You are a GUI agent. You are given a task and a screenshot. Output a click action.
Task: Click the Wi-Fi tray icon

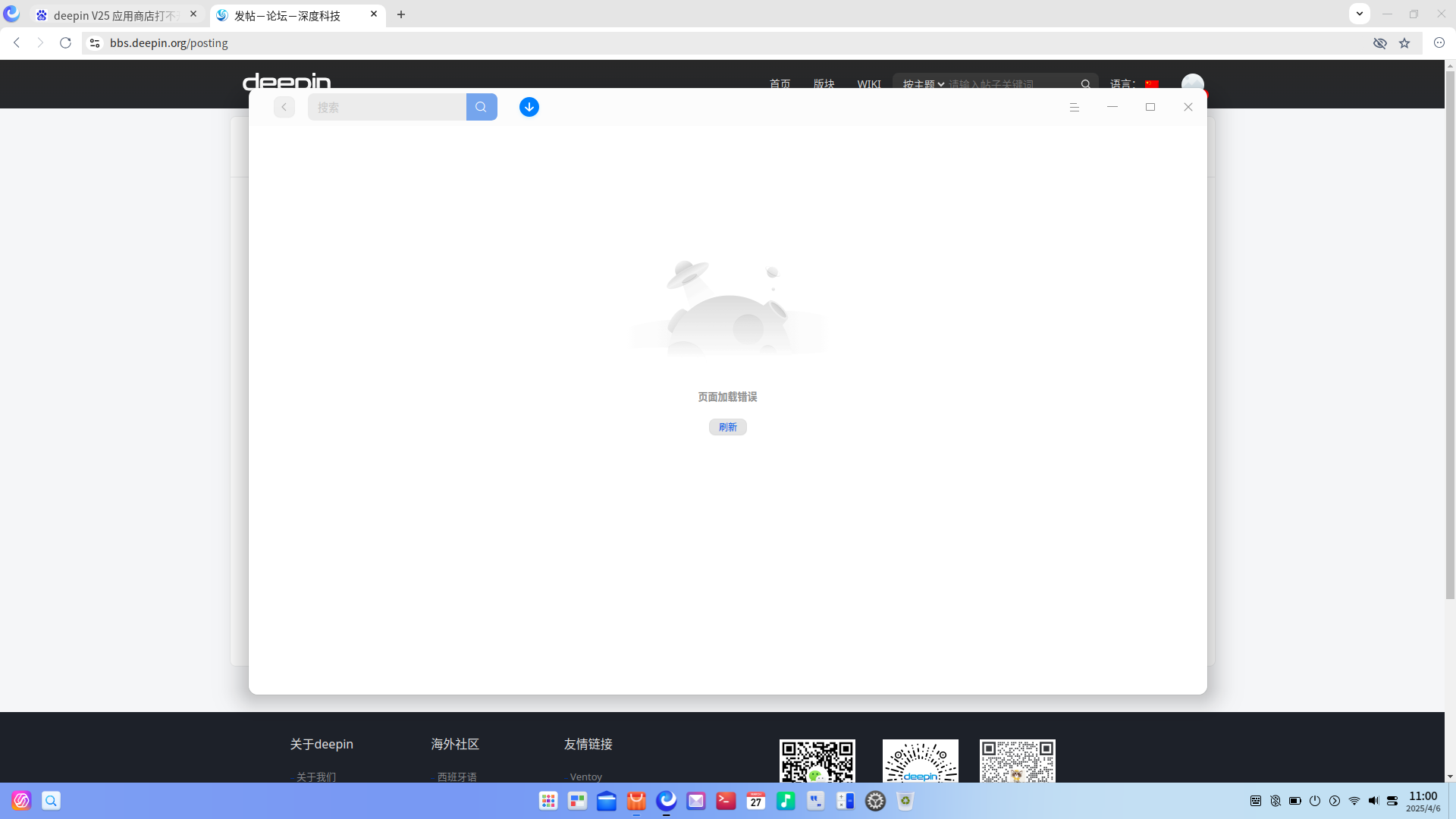[x=1354, y=801]
